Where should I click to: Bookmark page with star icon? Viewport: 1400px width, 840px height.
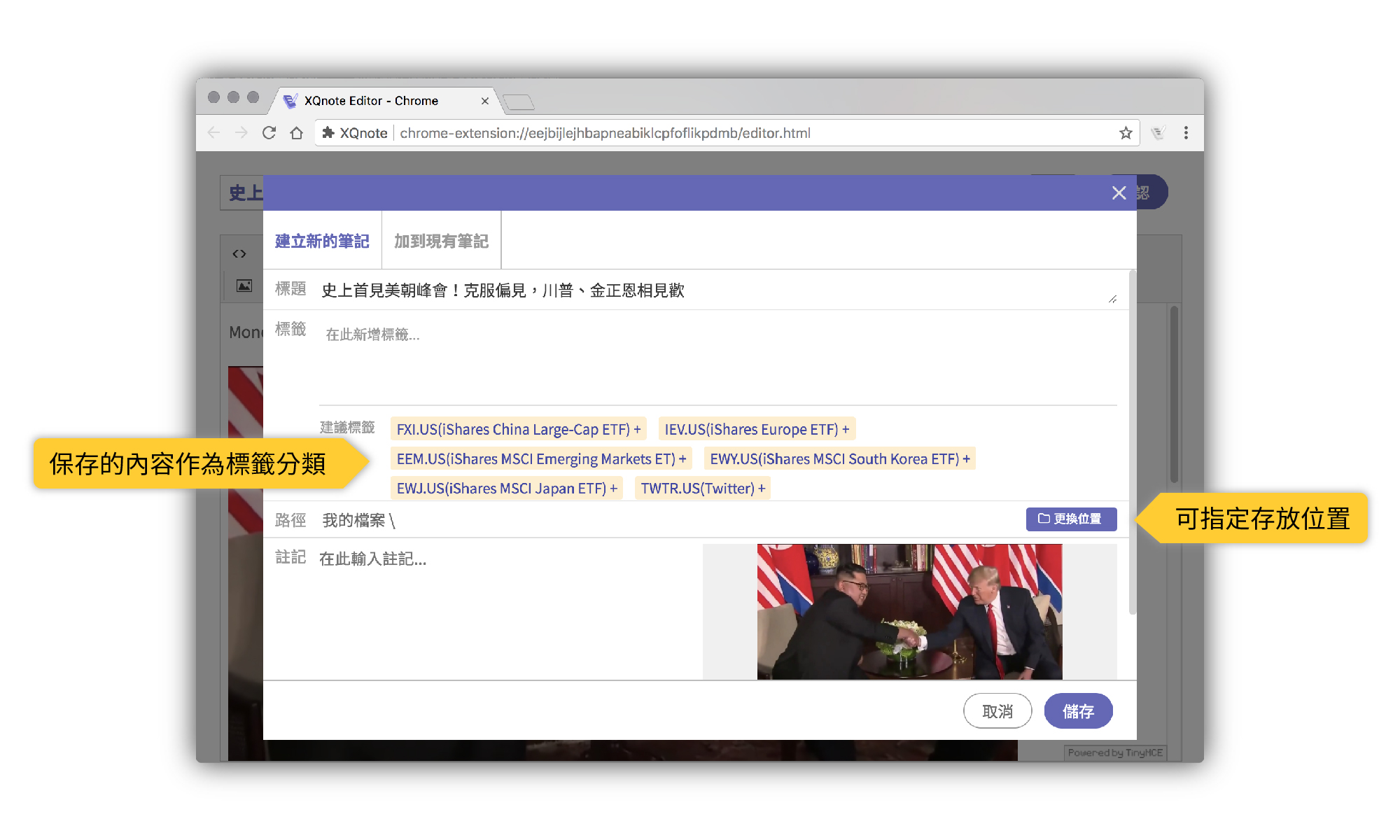(x=1126, y=133)
